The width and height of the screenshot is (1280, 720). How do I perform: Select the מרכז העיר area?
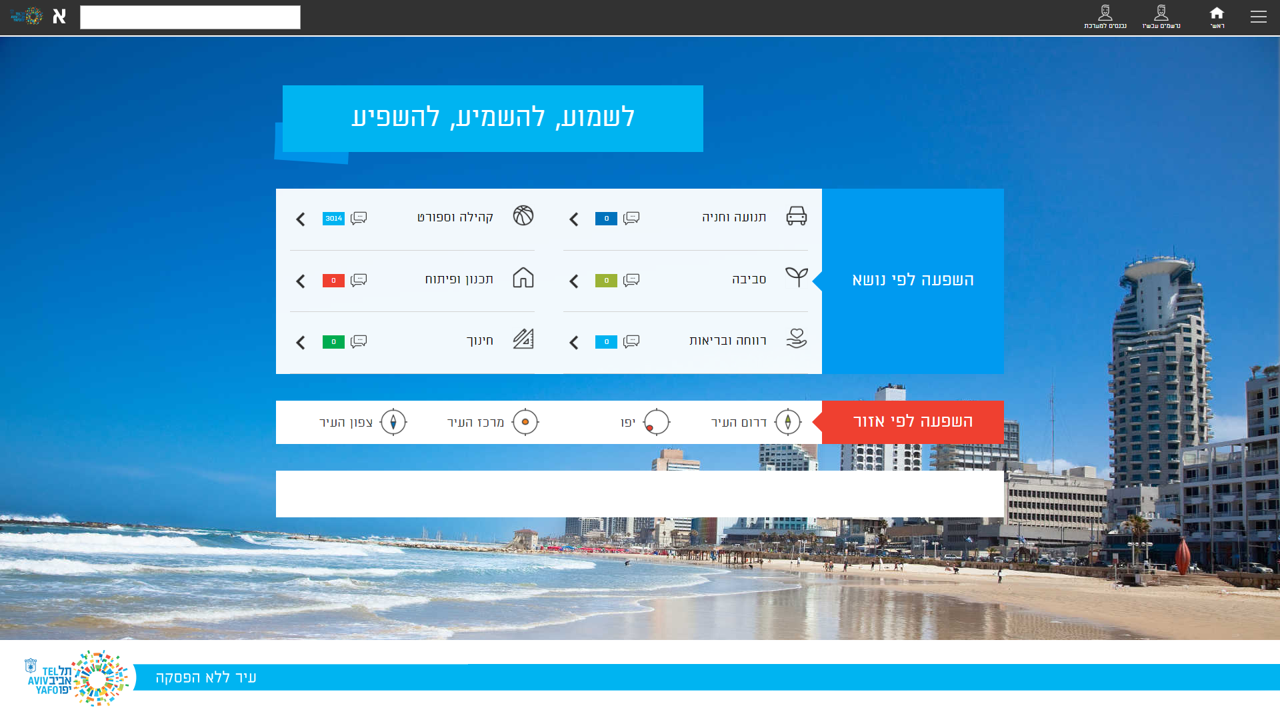tap(475, 423)
